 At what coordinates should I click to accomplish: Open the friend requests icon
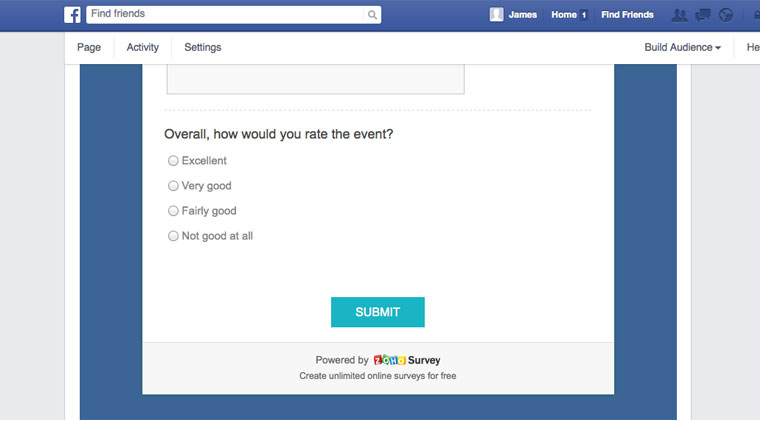(680, 15)
